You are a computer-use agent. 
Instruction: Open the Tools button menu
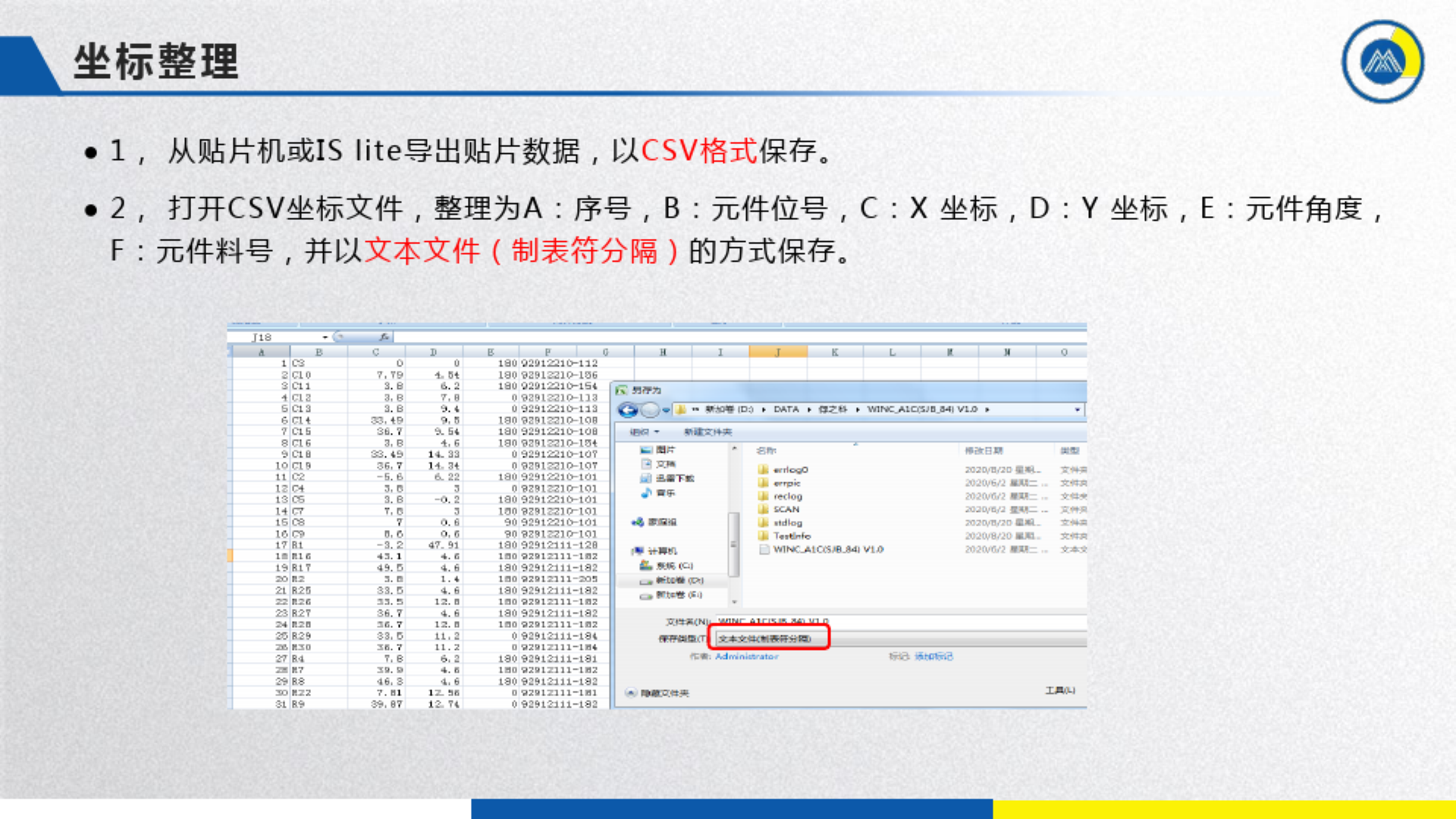pos(1059,690)
